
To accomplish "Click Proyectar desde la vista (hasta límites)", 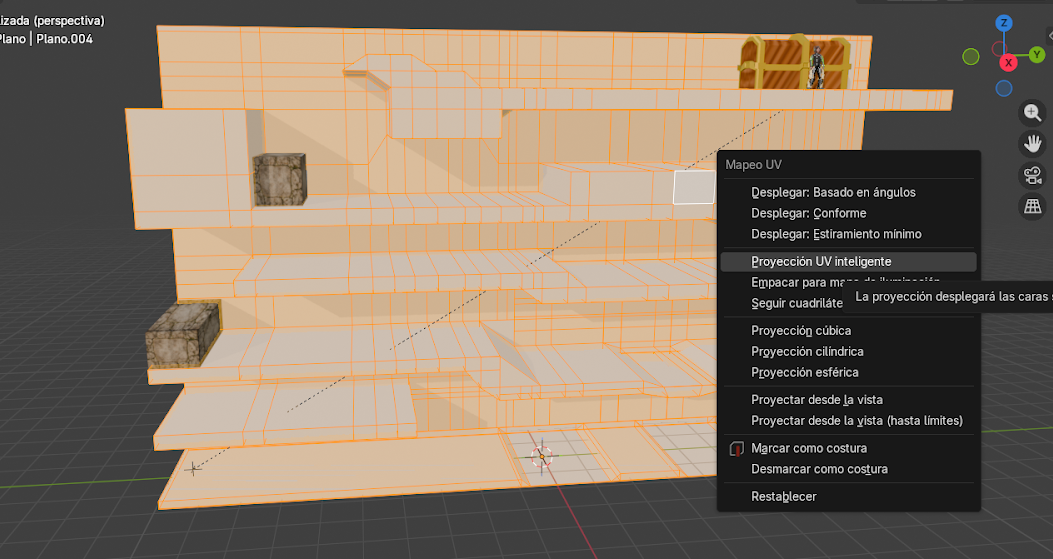I will point(856,420).
